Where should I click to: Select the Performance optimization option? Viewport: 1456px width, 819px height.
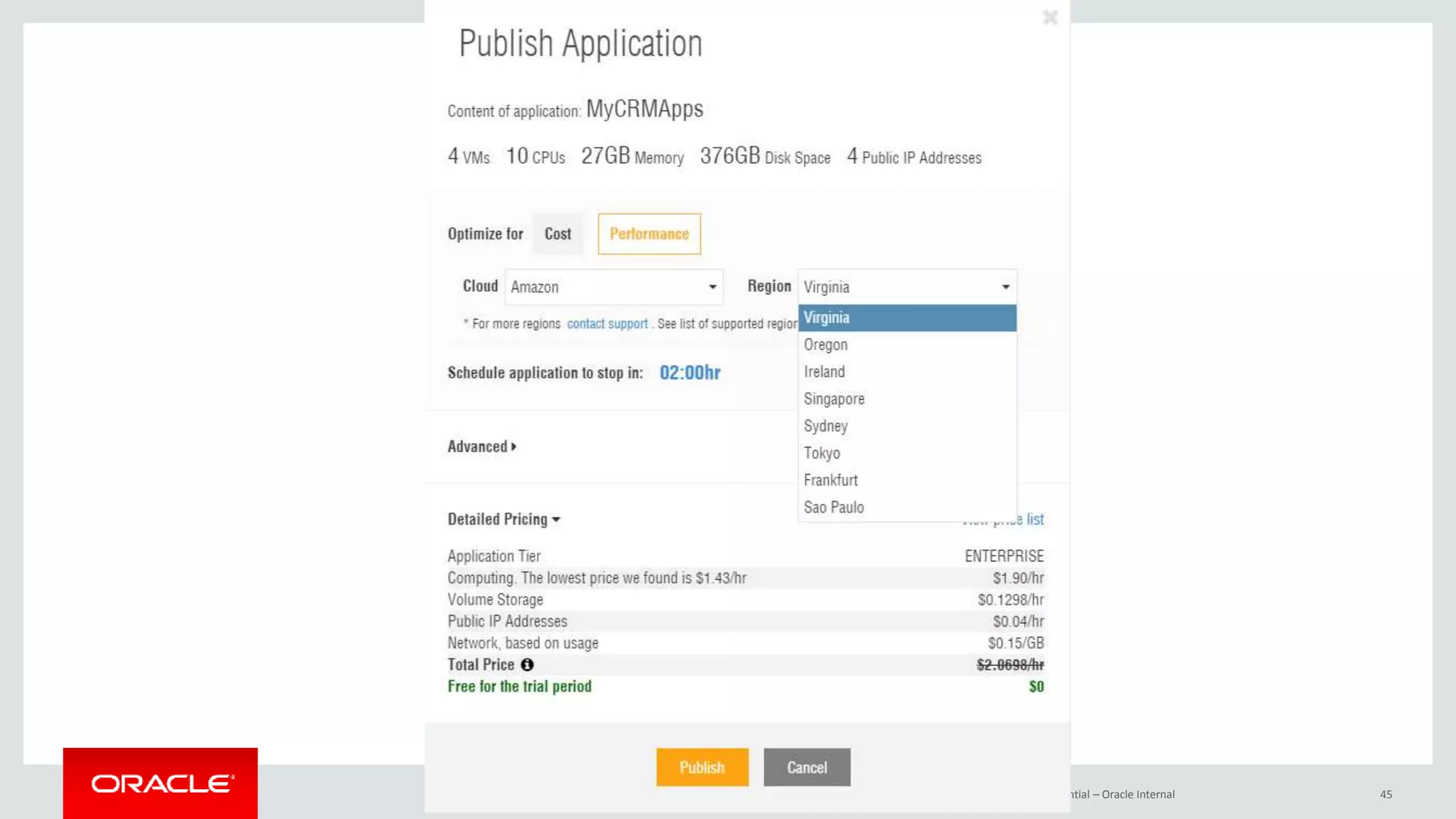coord(649,234)
